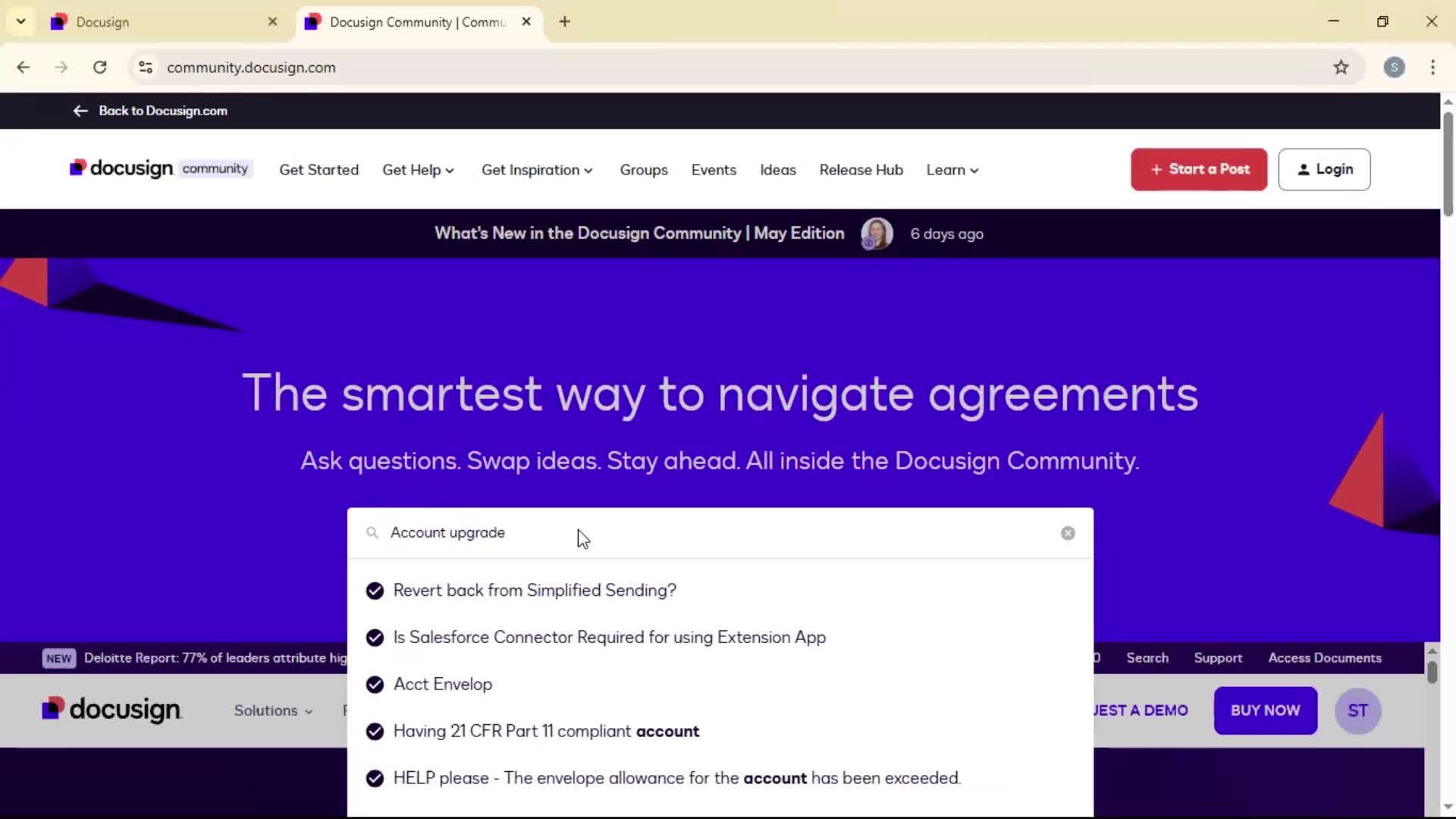Go forward in browser history

pyautogui.click(x=61, y=67)
